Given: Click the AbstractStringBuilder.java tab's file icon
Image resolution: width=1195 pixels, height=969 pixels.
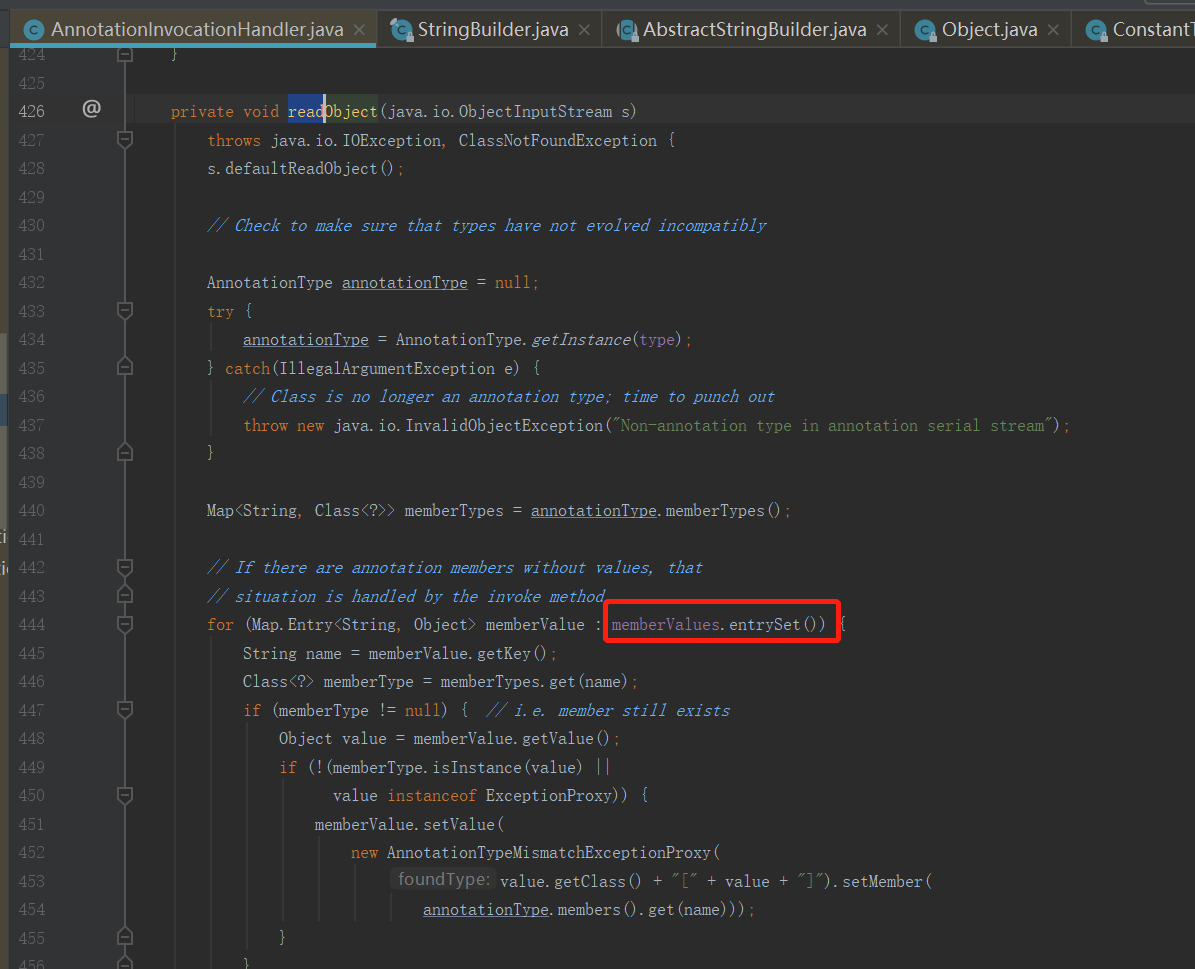Looking at the screenshot, I should tap(627, 30).
